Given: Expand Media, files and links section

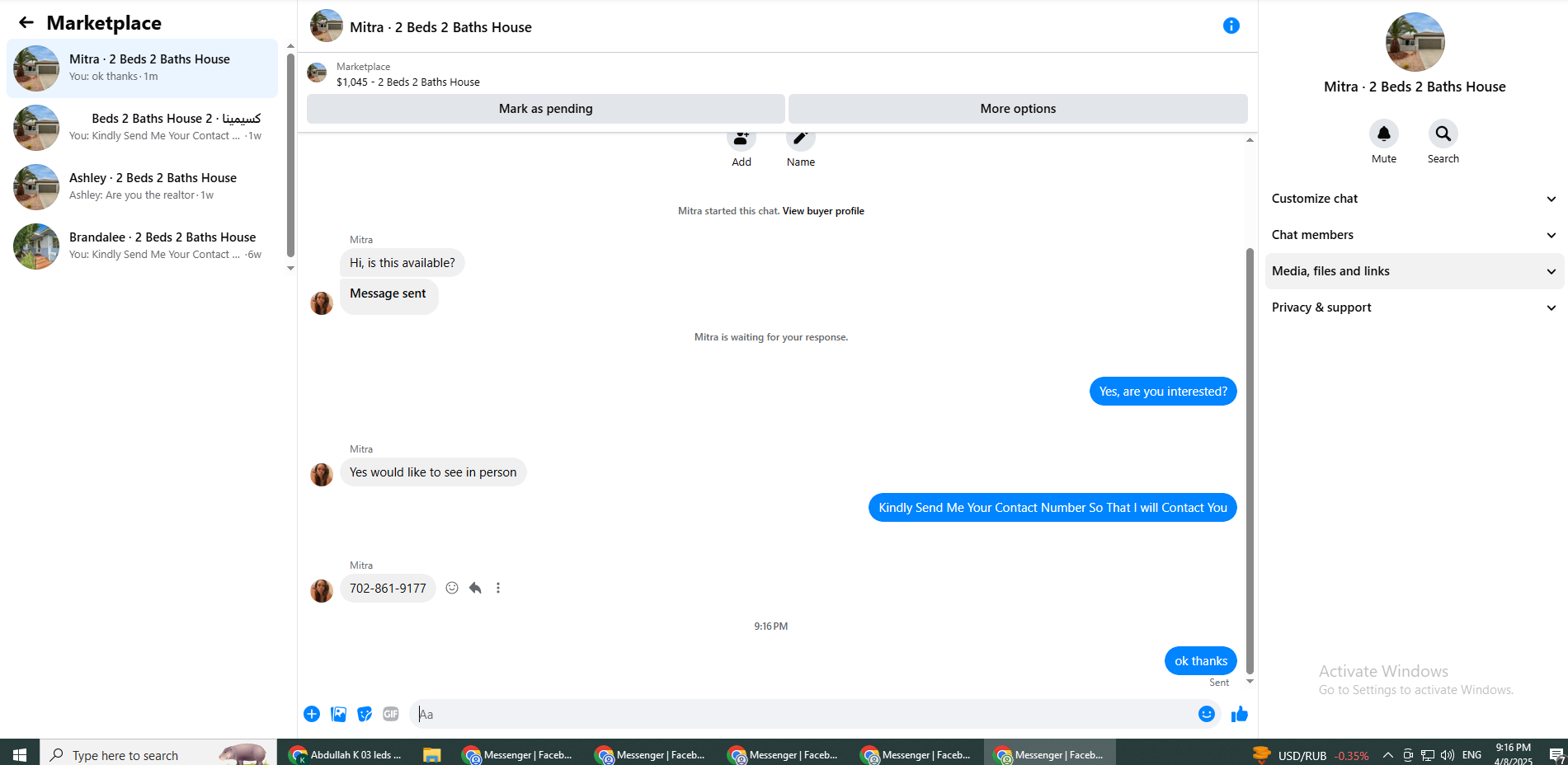Looking at the screenshot, I should 1414,271.
